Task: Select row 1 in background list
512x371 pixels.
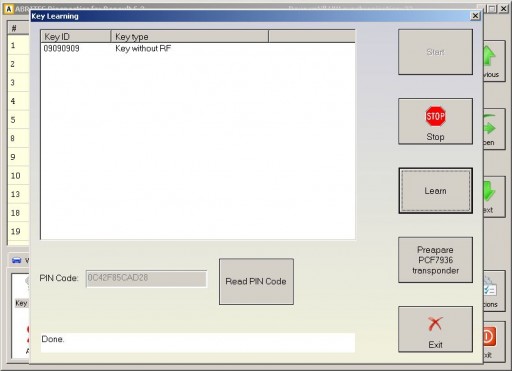Action: [x=18, y=45]
